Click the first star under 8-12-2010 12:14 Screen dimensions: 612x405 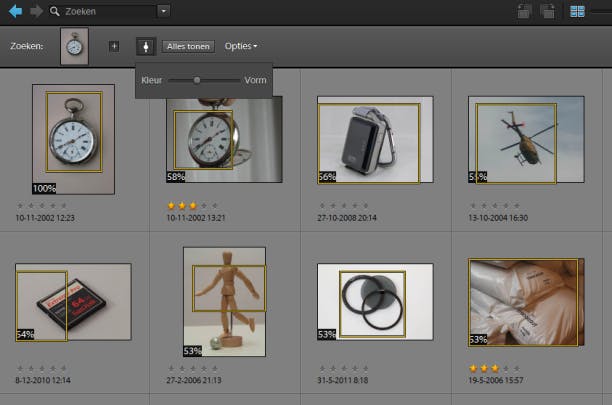tap(20, 368)
